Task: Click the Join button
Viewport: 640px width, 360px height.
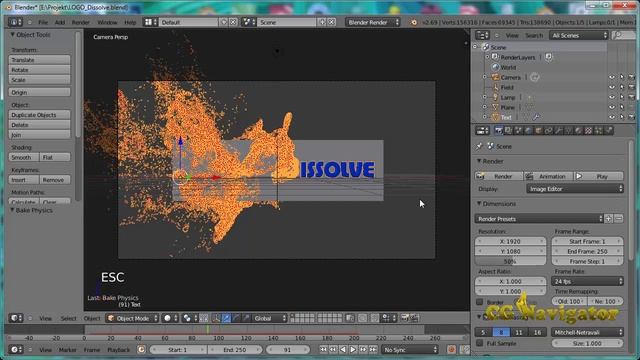Action: 39,135
